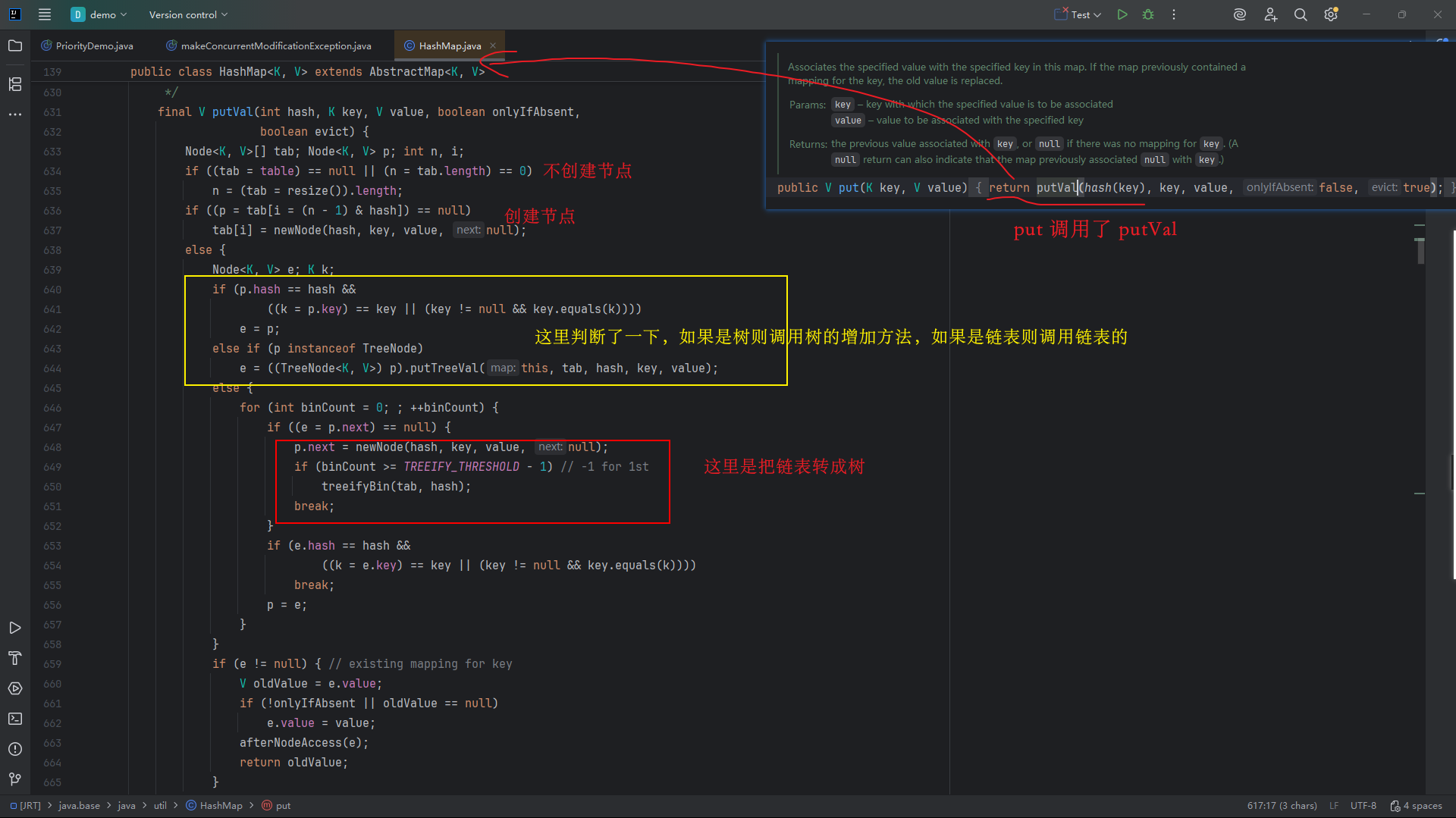Switch to makeConcurrentModificationException.java tab
The image size is (1456, 818).
pos(268,45)
